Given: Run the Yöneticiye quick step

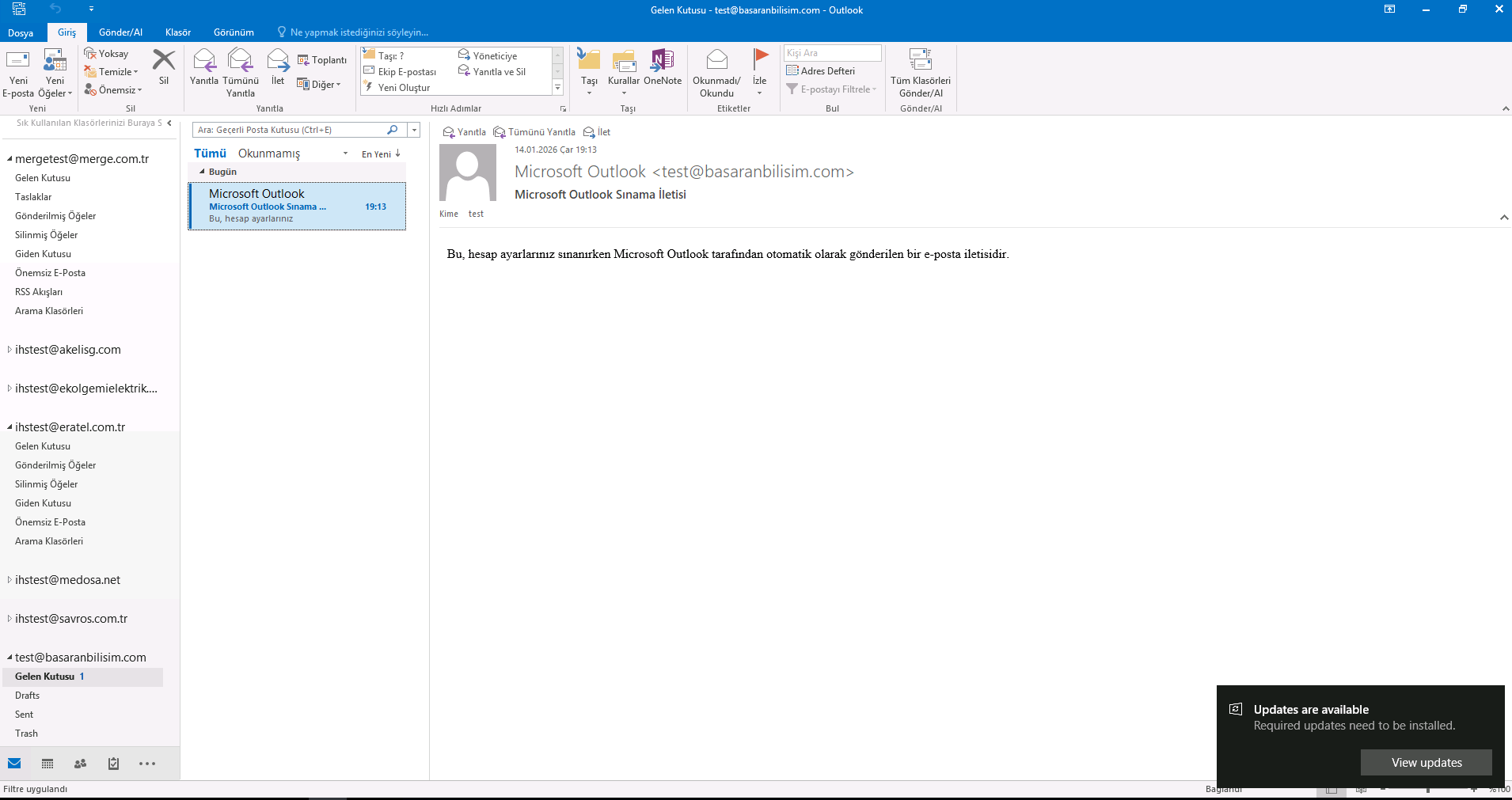Looking at the screenshot, I should (x=488, y=55).
